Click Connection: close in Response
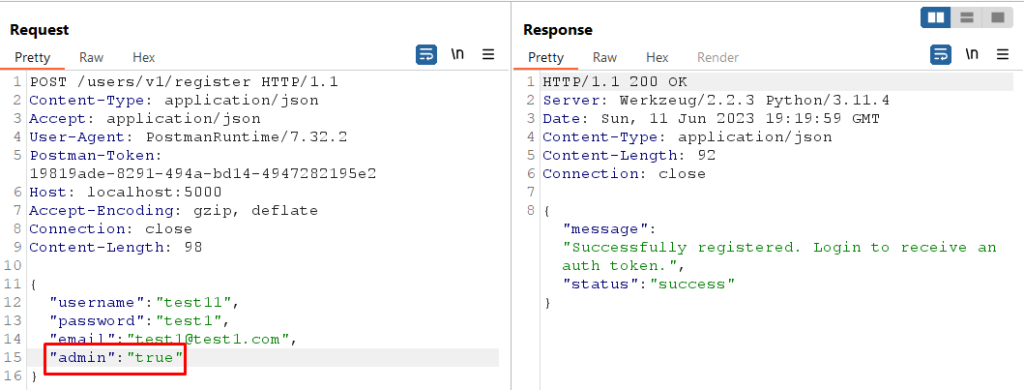 coord(624,174)
